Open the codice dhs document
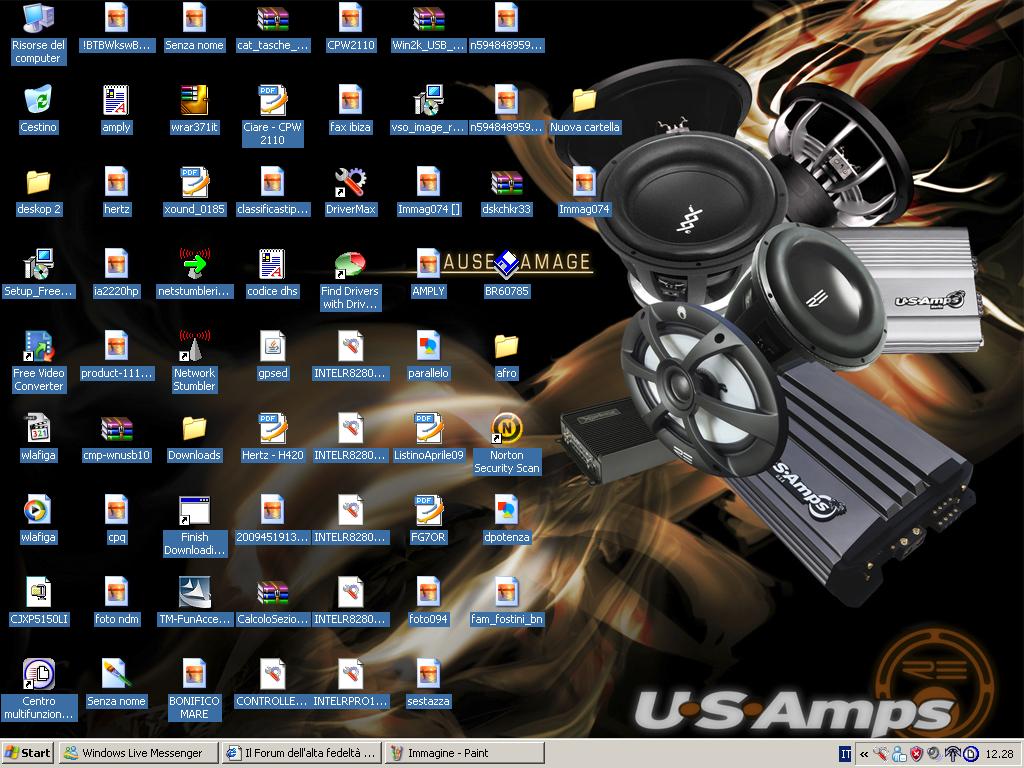Screen dimensions: 1024x768 point(272,273)
